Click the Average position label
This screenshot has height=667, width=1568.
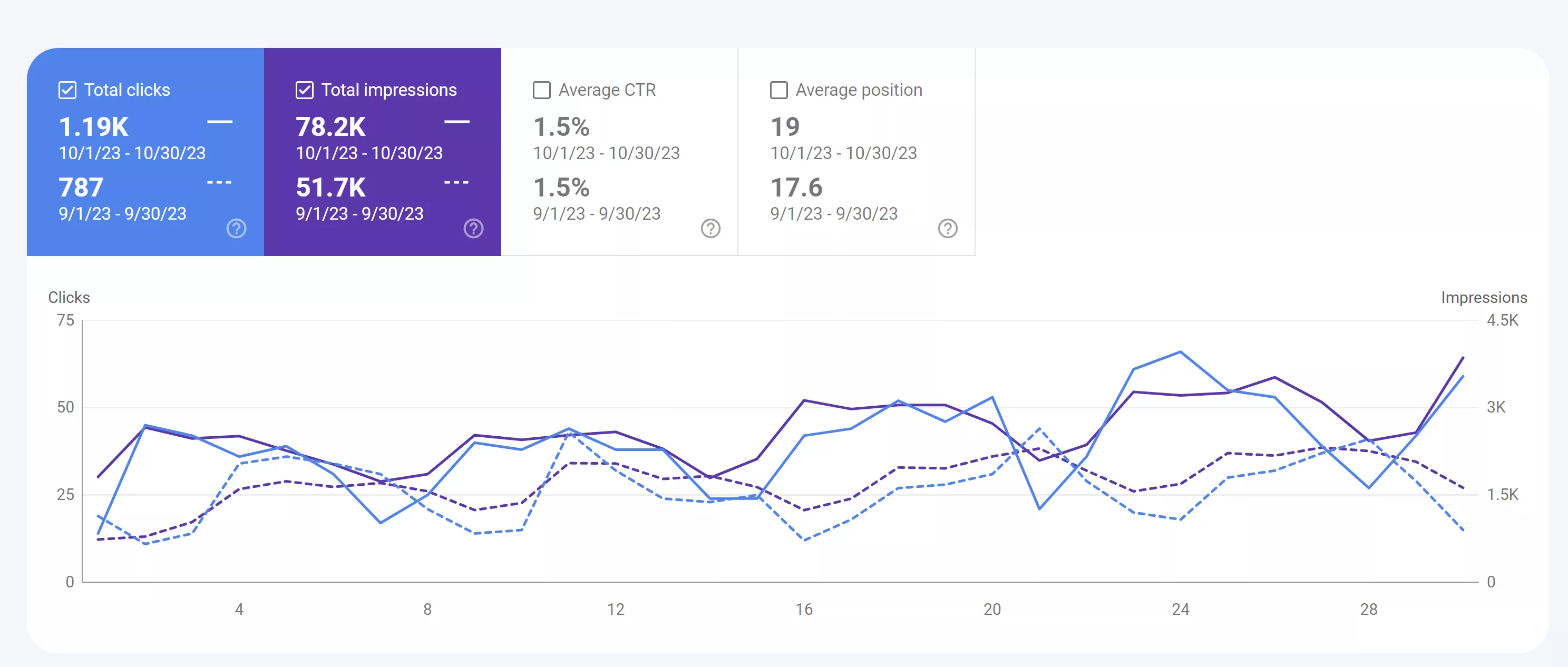[859, 90]
